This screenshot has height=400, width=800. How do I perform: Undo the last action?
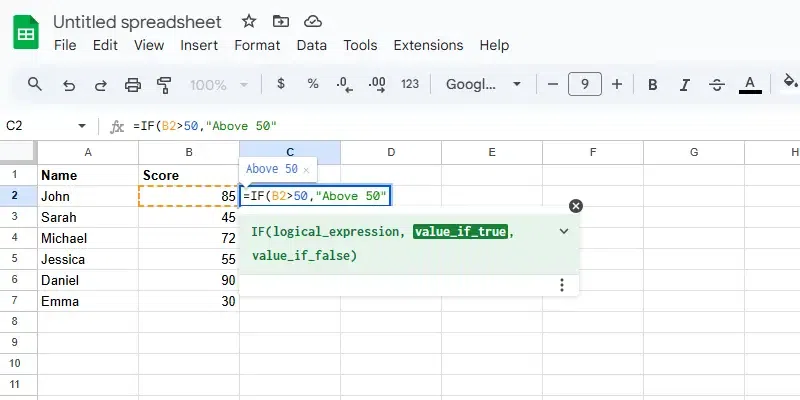(x=68, y=85)
